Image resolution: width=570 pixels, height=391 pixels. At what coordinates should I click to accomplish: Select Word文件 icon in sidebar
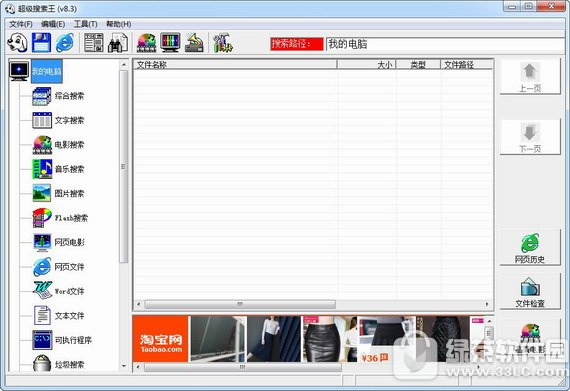(42, 291)
